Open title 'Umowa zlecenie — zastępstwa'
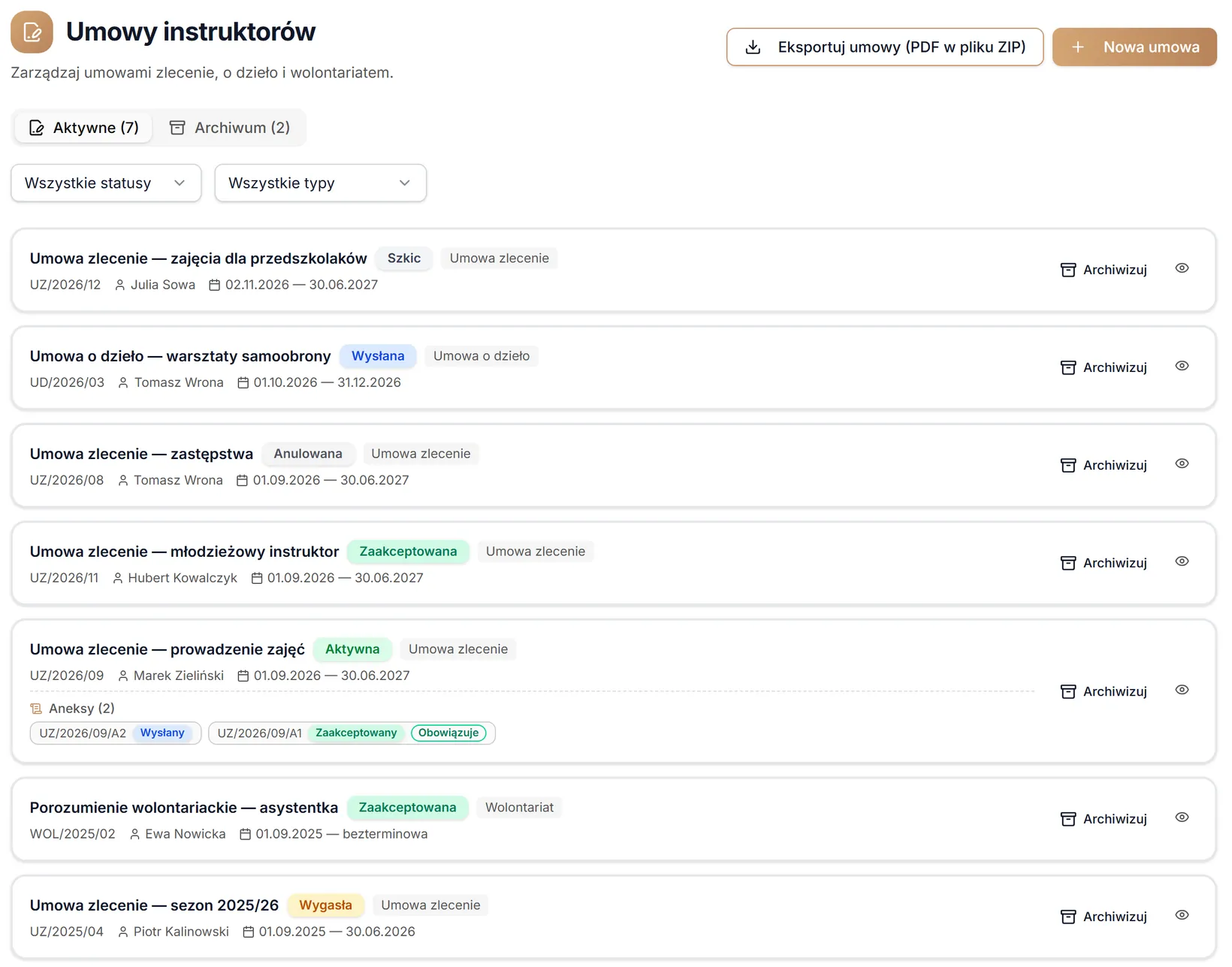This screenshot has width=1232, height=967. [141, 454]
